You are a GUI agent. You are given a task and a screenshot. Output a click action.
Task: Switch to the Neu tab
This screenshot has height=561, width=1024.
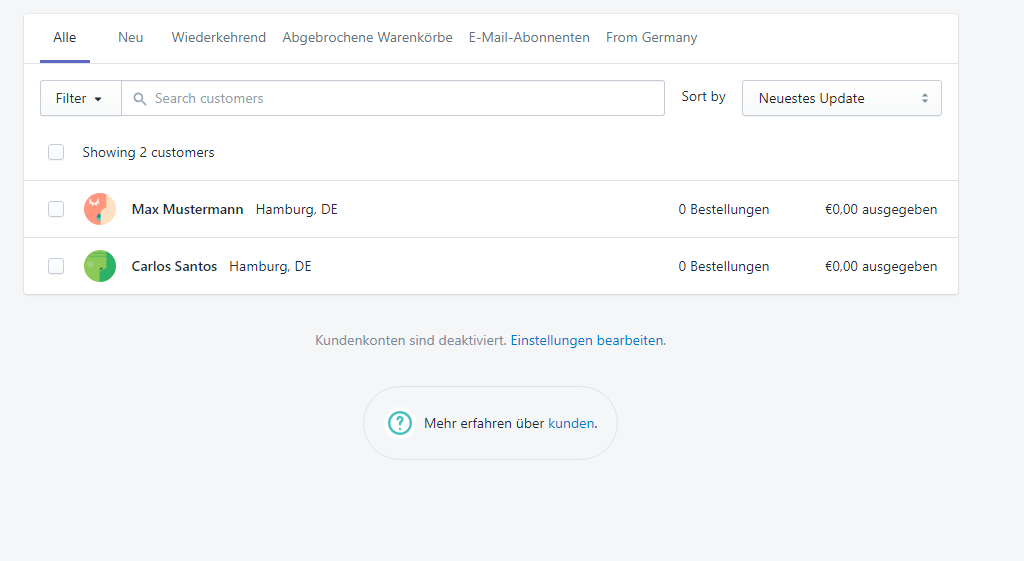[131, 38]
